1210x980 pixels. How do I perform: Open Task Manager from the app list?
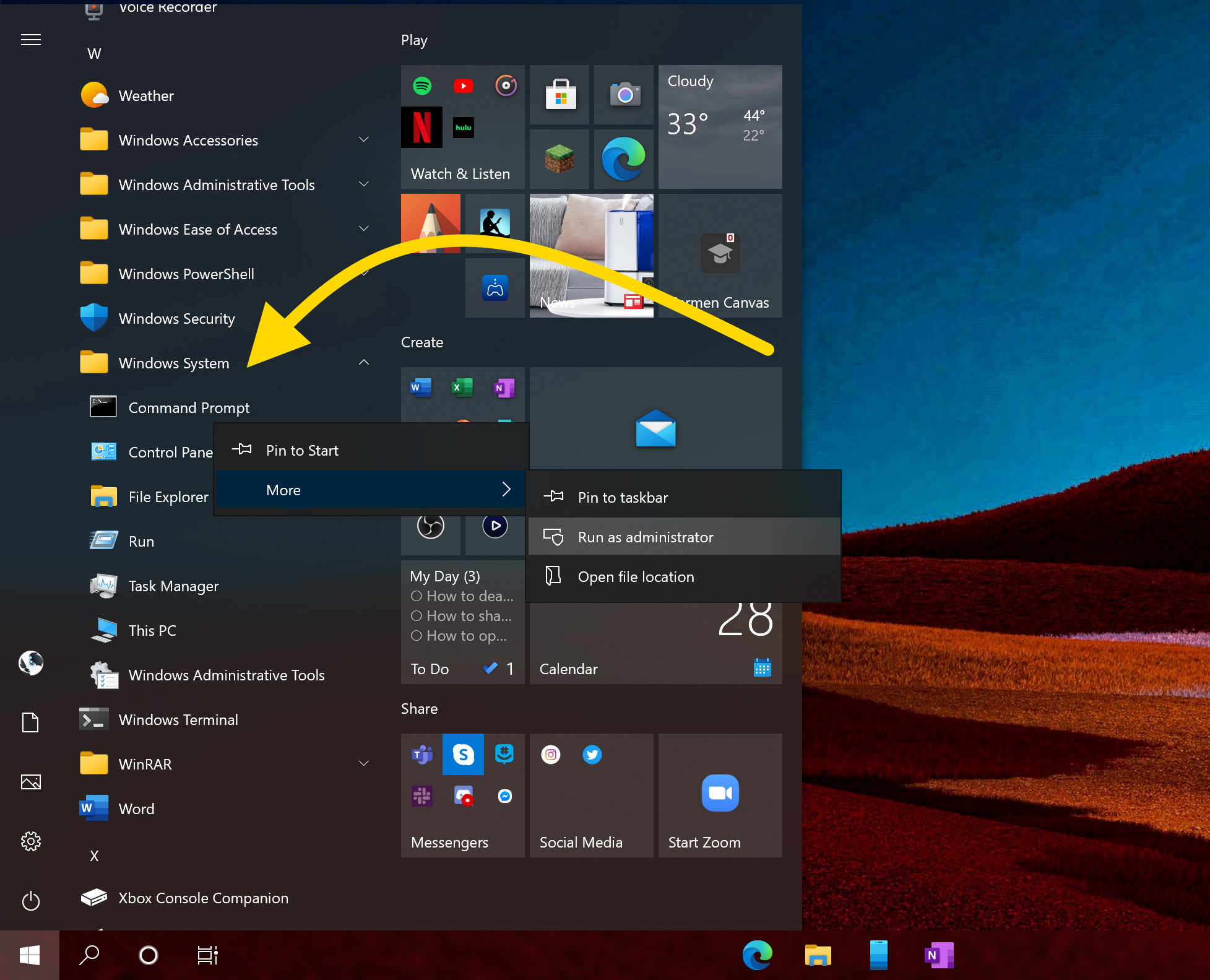(173, 586)
